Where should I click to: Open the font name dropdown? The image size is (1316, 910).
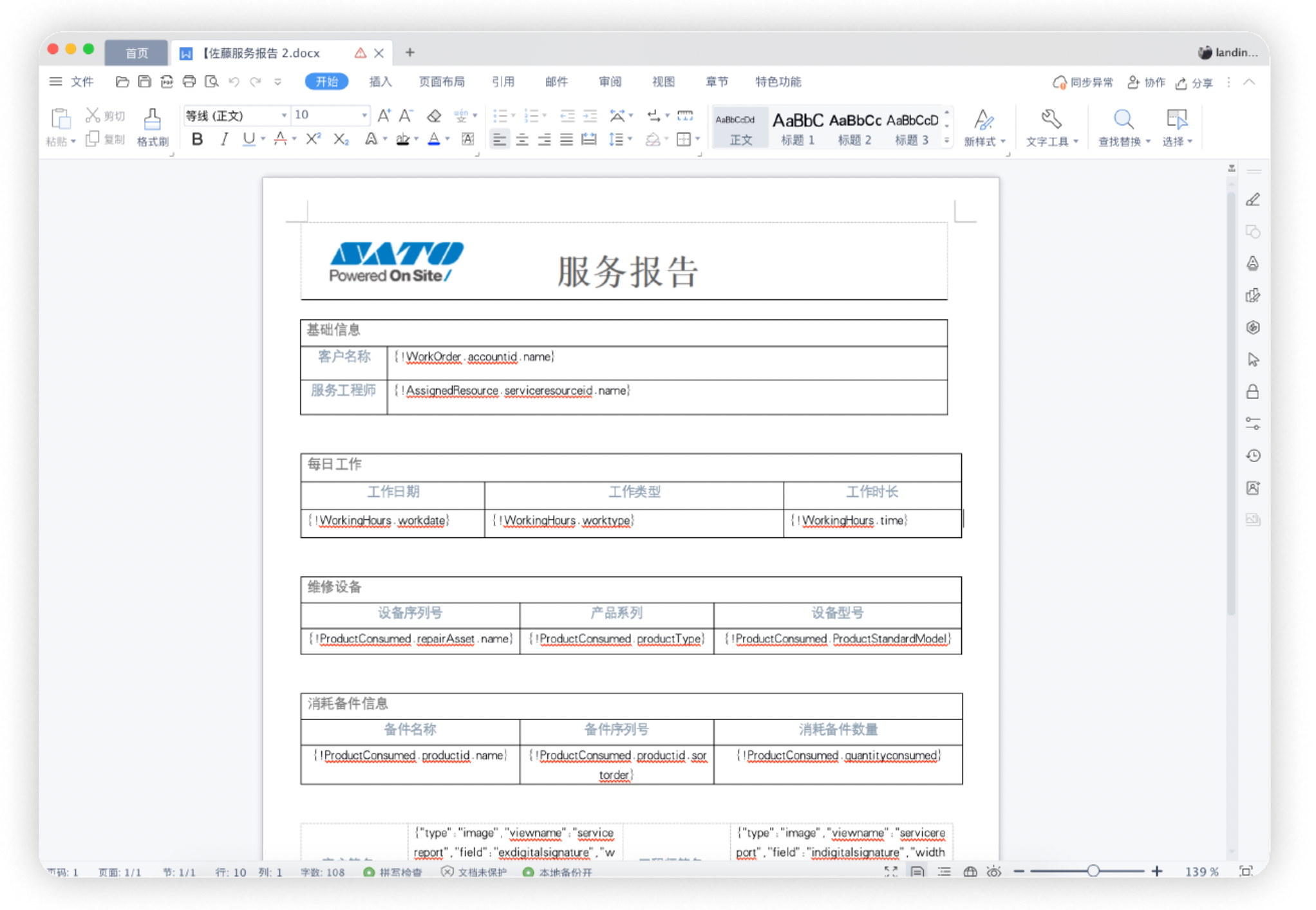283,116
